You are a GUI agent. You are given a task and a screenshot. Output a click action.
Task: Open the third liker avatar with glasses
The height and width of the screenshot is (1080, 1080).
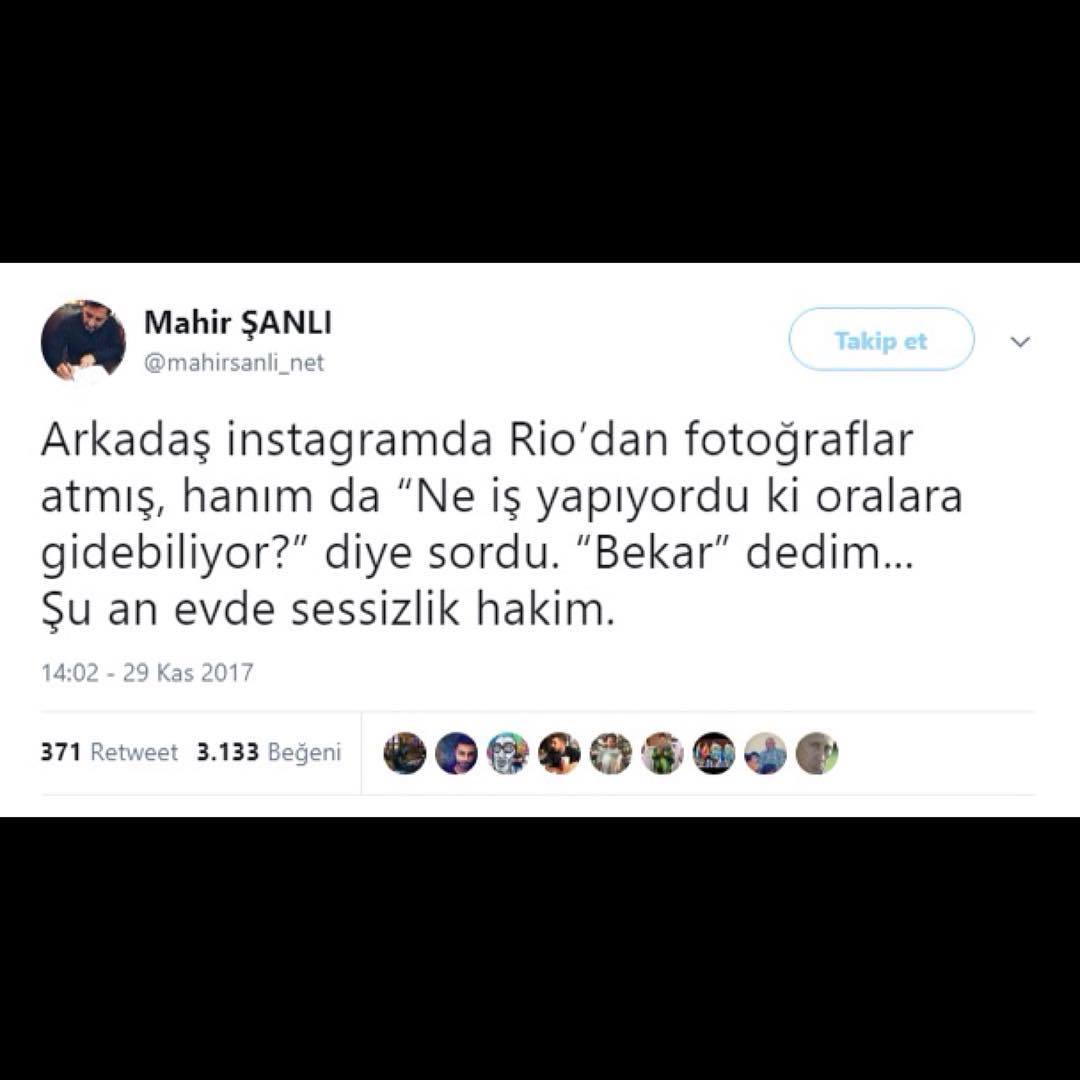508,753
